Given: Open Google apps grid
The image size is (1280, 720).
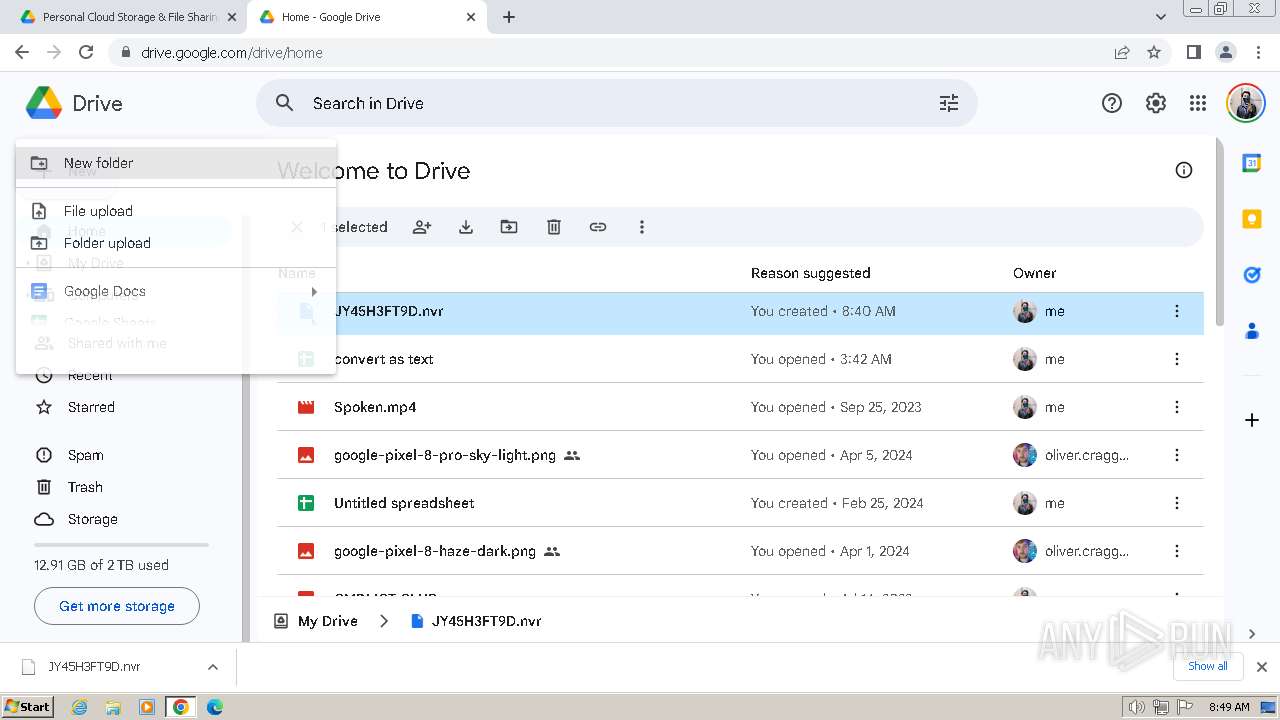Looking at the screenshot, I should click(1198, 103).
